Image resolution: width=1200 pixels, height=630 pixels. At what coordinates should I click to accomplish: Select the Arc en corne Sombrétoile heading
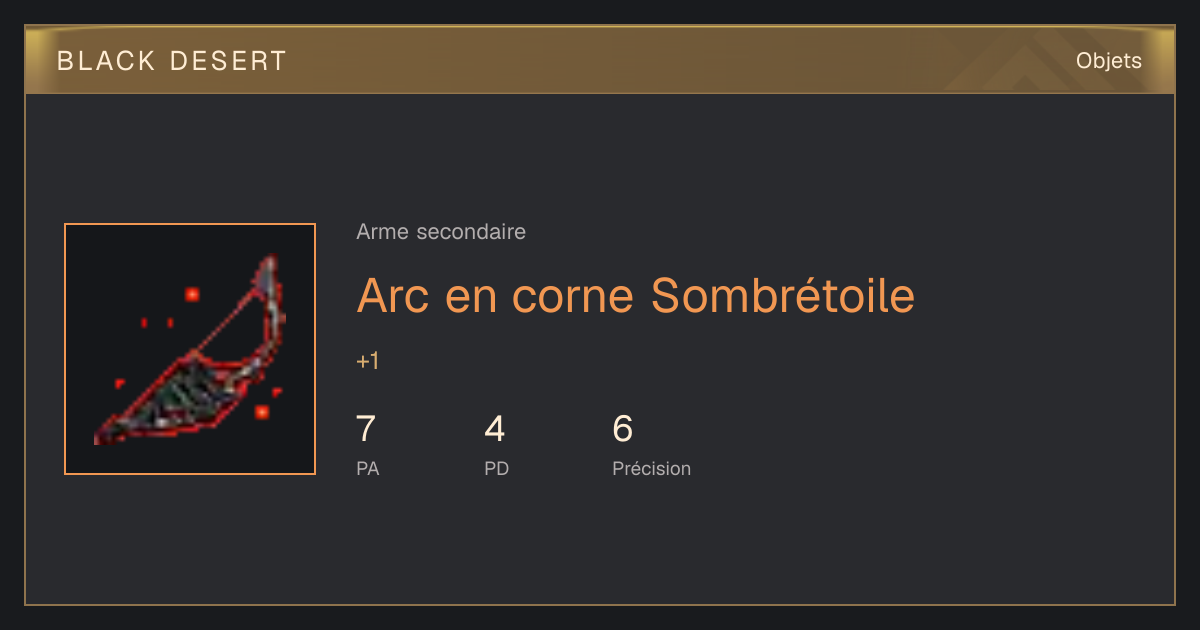click(635, 296)
